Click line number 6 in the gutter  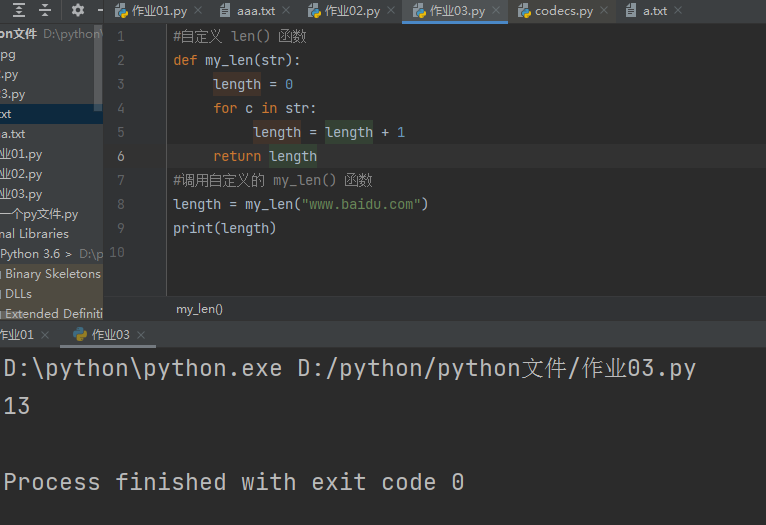[120, 156]
